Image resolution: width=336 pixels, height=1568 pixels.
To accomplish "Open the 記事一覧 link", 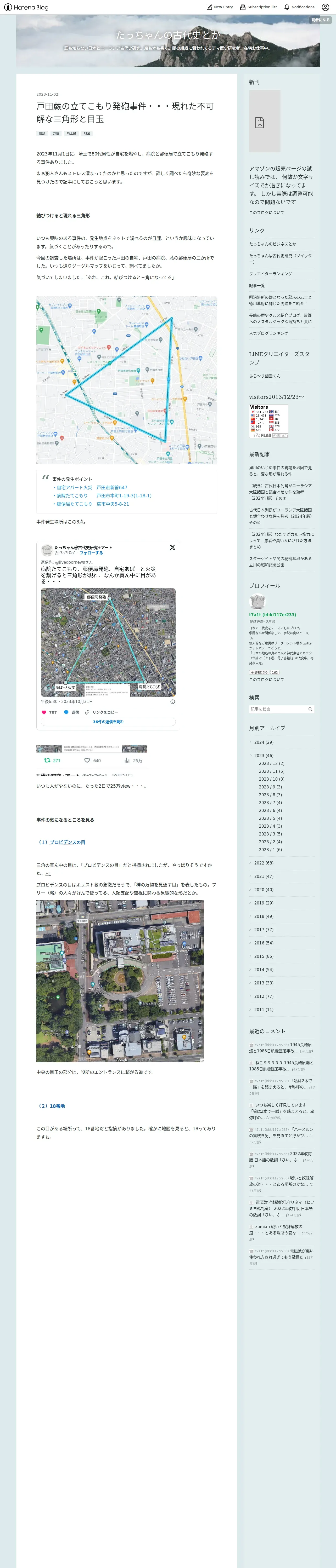I will [257, 285].
